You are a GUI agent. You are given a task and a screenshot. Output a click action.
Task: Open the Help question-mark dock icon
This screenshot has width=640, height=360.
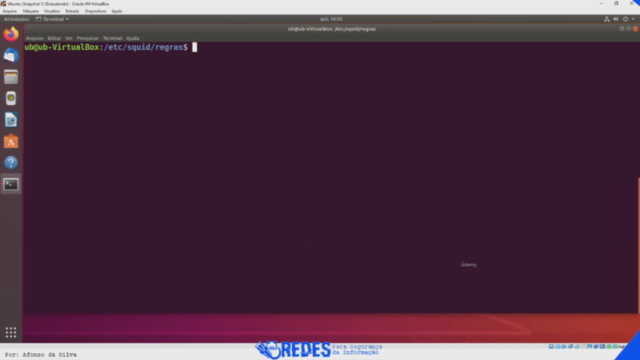click(11, 163)
